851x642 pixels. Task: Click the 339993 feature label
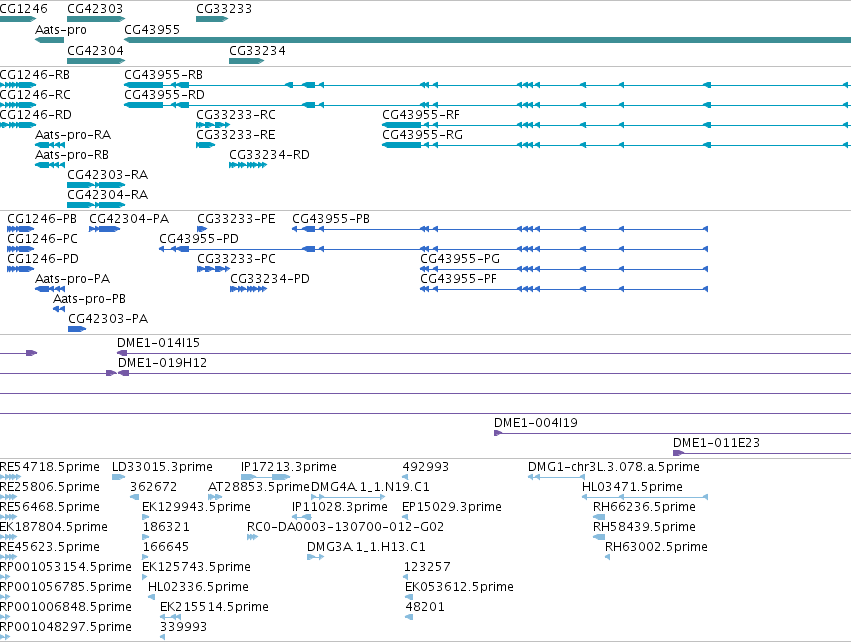coord(183,627)
